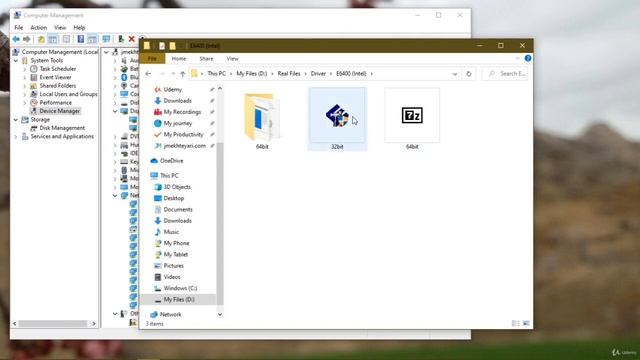Select Disk Management under Storage
This screenshot has width=640, height=360.
[x=62, y=128]
